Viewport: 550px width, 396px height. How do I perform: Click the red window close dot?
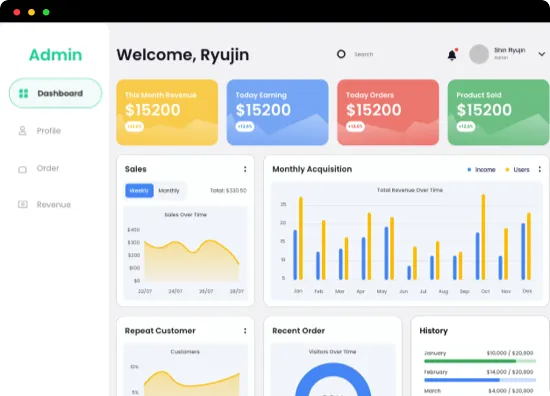click(16, 12)
